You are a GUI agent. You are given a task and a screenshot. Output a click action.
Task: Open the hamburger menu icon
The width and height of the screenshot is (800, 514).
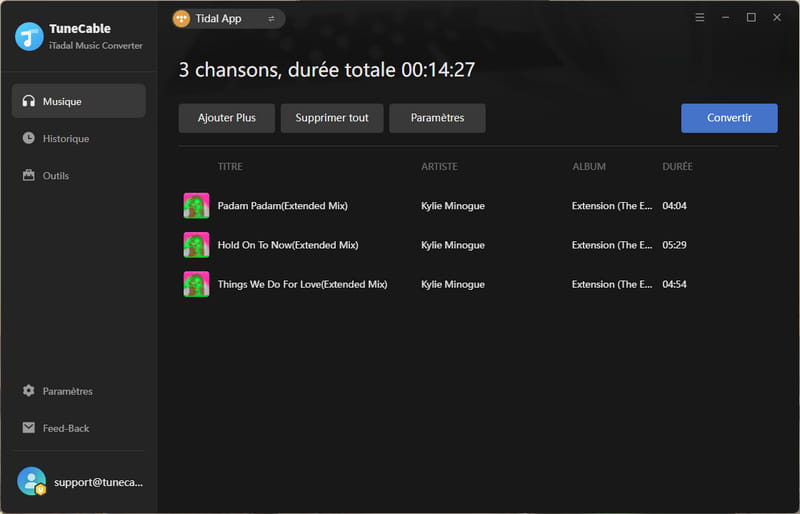tap(699, 17)
